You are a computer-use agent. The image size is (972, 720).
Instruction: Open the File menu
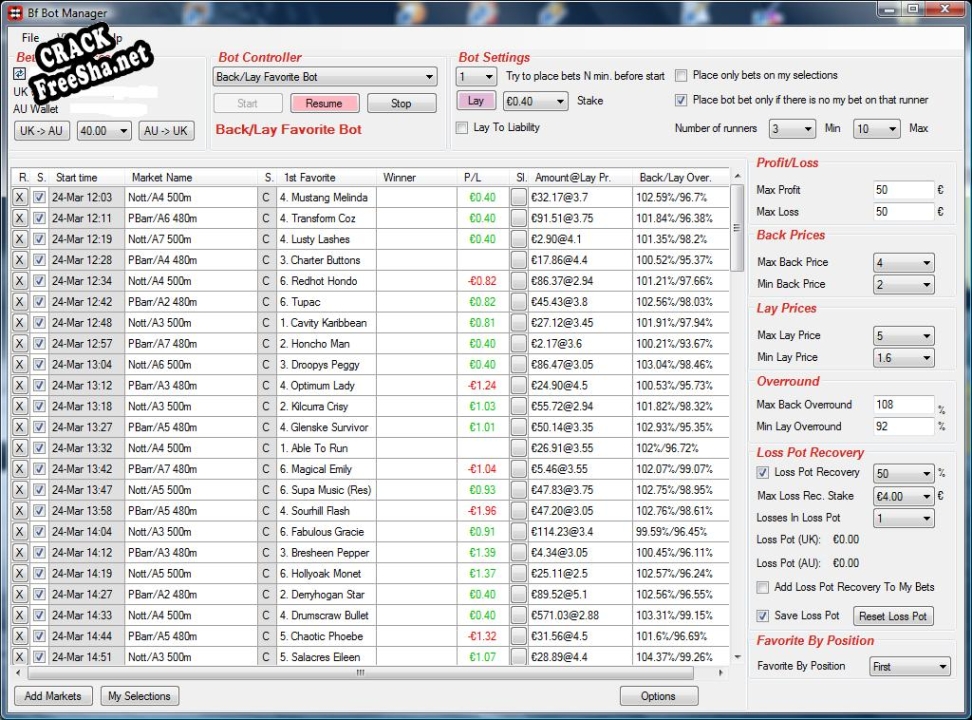coord(30,38)
